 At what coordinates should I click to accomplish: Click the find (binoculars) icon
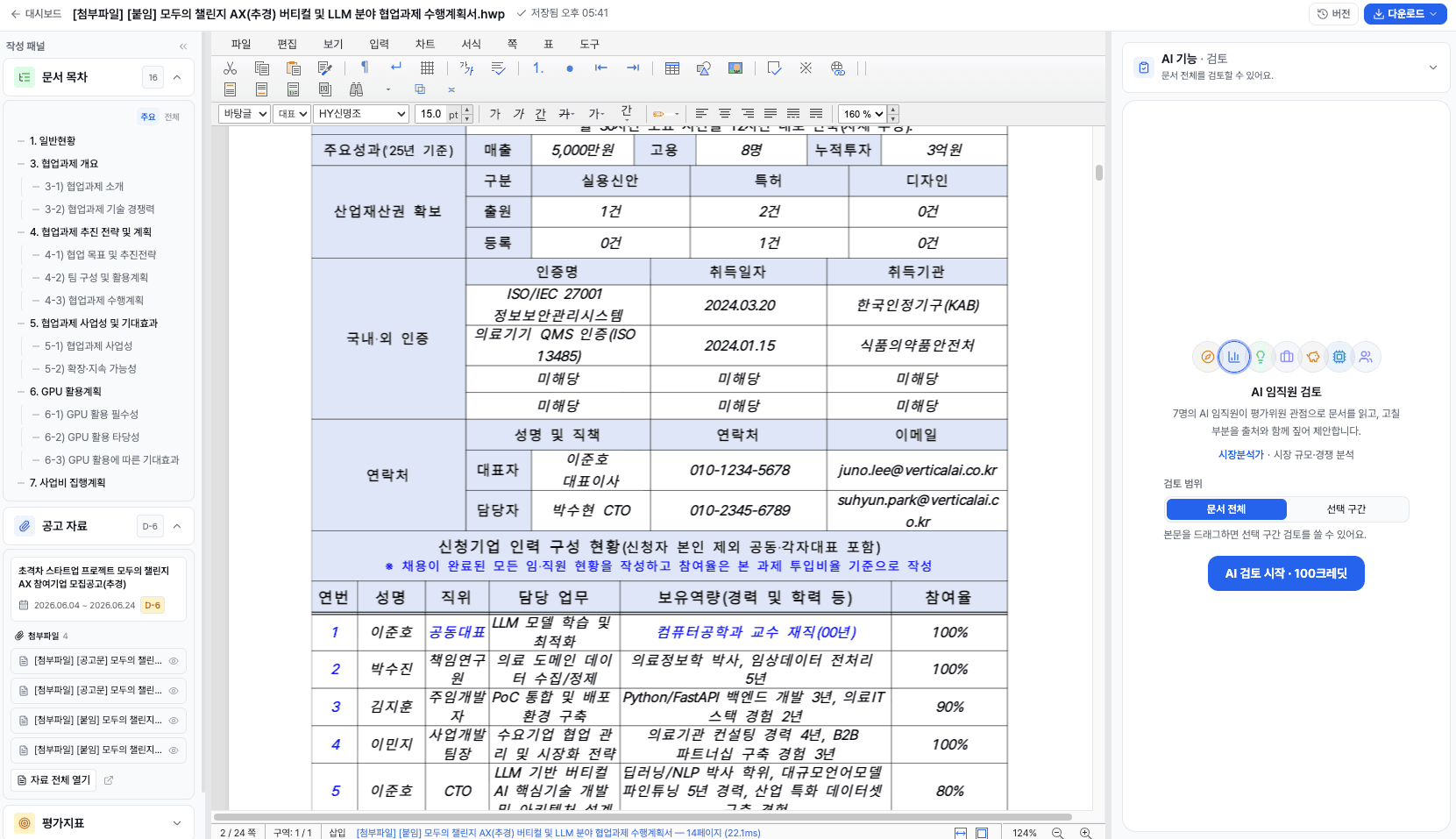pos(356,89)
